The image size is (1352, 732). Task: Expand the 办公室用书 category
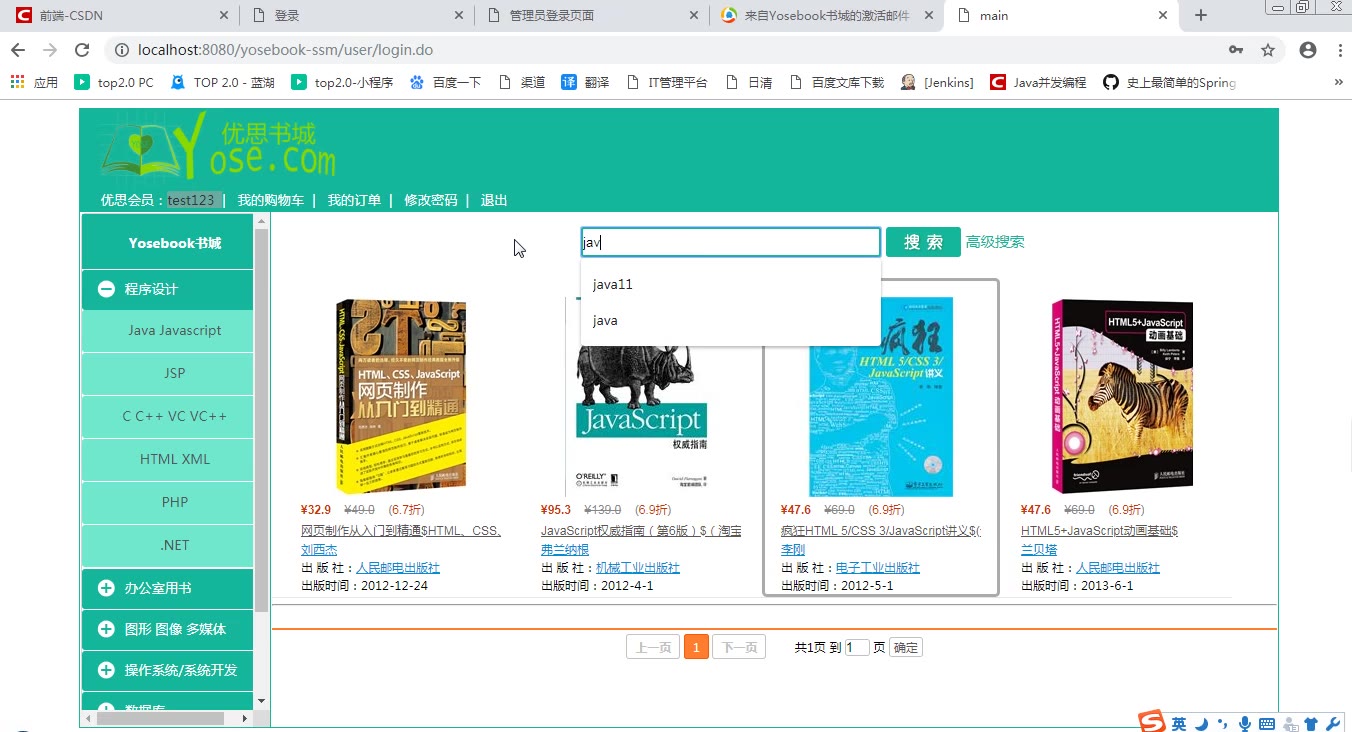106,588
